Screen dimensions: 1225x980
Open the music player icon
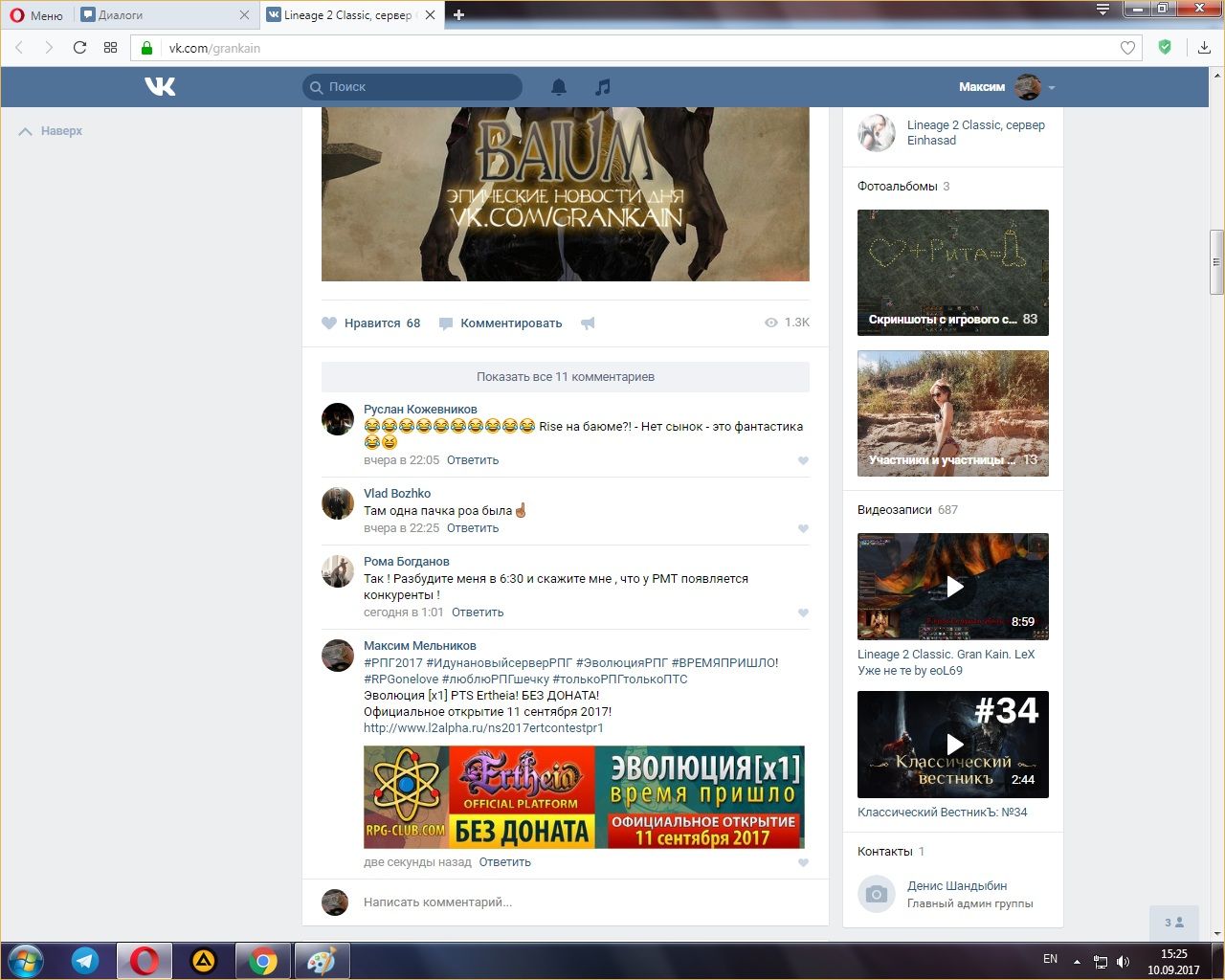coord(602,87)
